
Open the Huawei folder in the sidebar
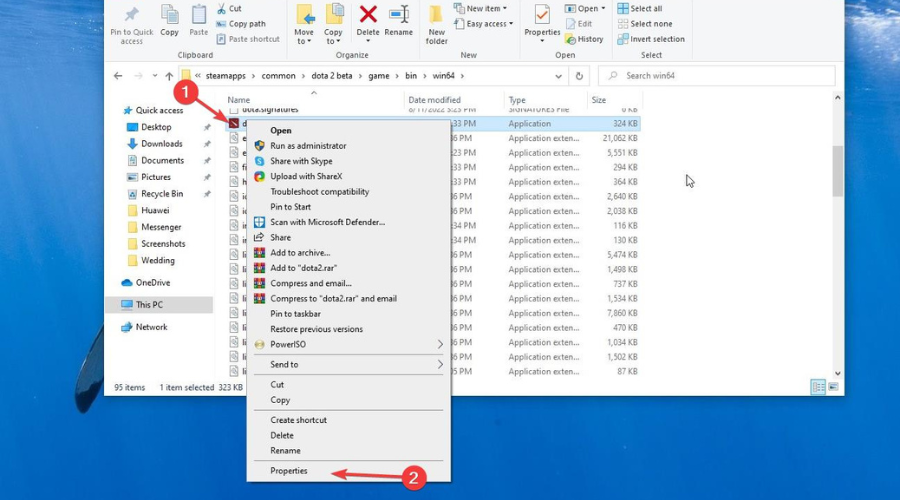155,210
